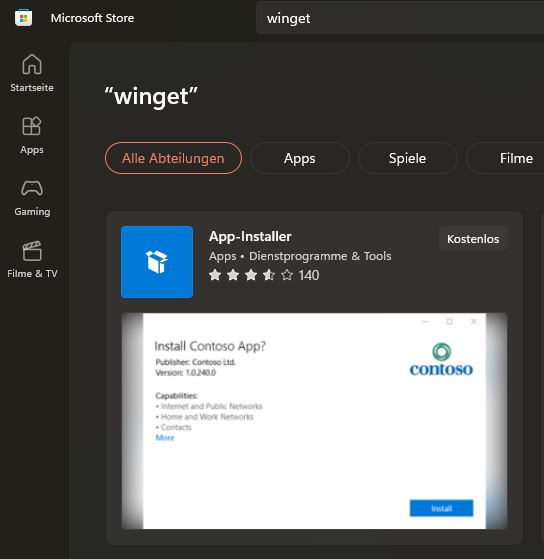Open the App-Installer blue package icon
Image resolution: width=544 pixels, height=559 pixels.
pyautogui.click(x=157, y=262)
